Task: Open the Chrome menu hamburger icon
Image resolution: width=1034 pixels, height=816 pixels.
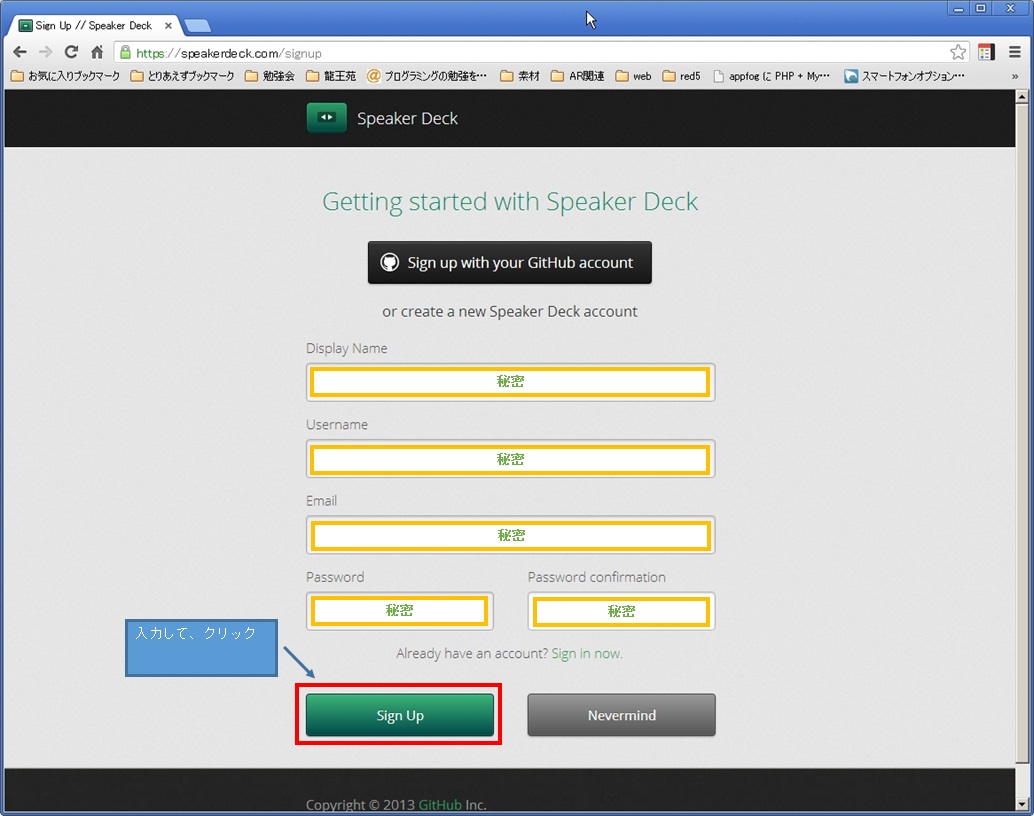Action: pyautogui.click(x=1015, y=52)
